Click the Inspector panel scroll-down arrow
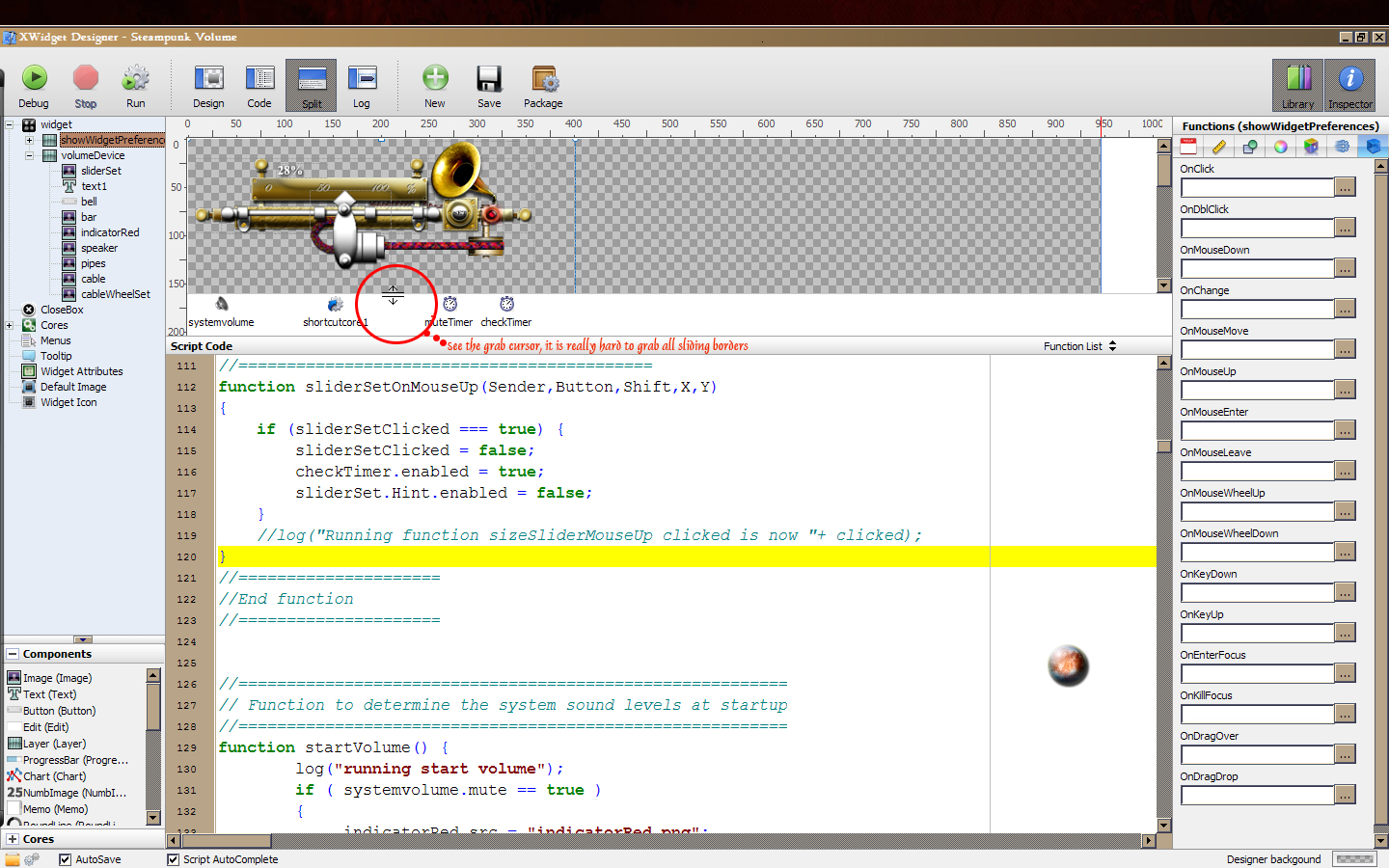The height and width of the screenshot is (868, 1389). click(1381, 841)
